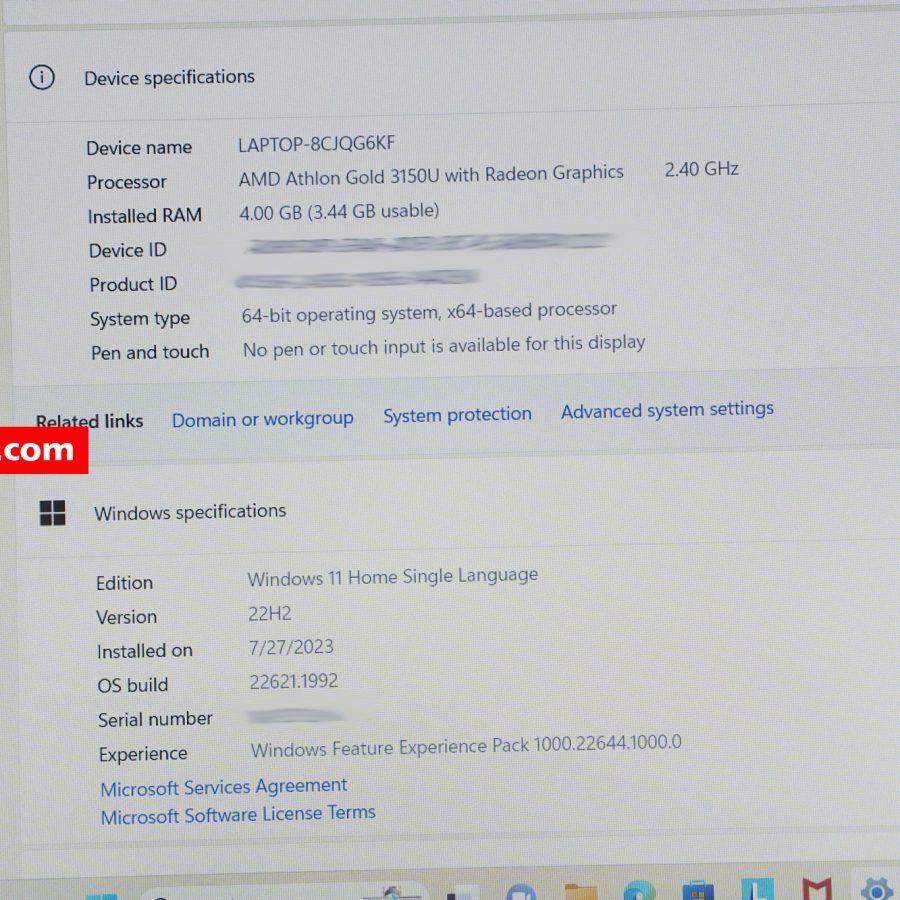Click the Windows logo beside Windows specifications
Image resolution: width=900 pixels, height=900 pixels.
52,513
